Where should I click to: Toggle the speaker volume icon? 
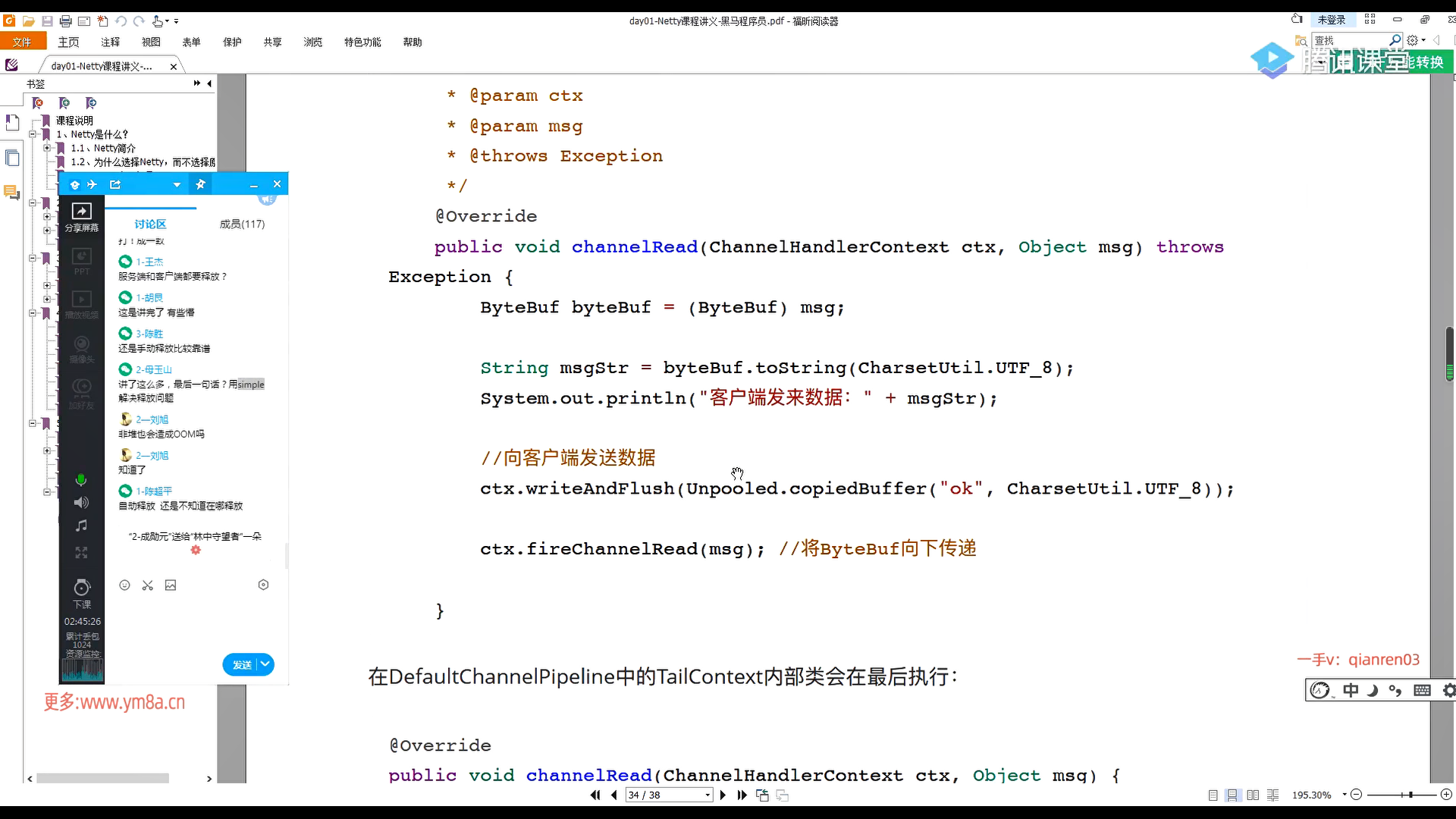[81, 503]
